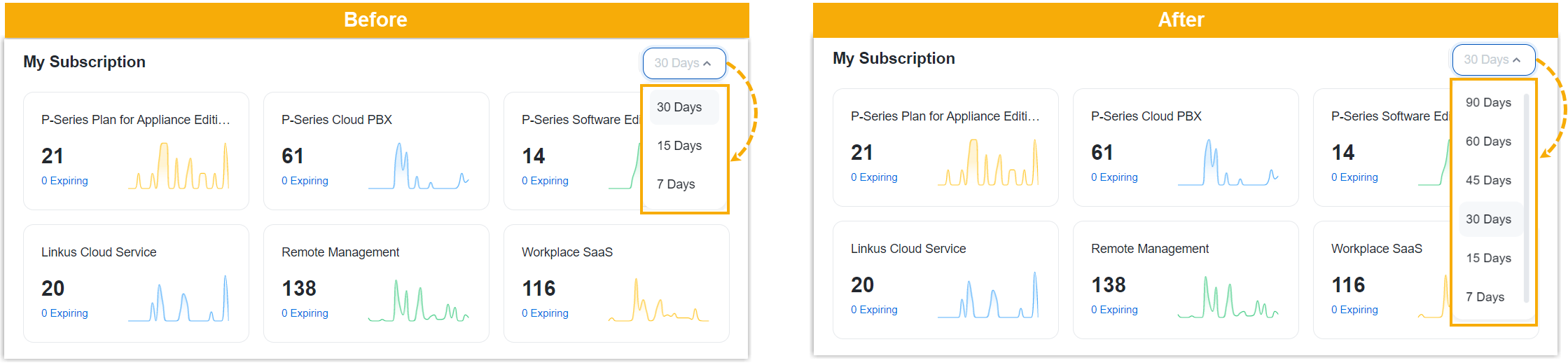Open the 30 Days dropdown in Before panel

coord(684,63)
